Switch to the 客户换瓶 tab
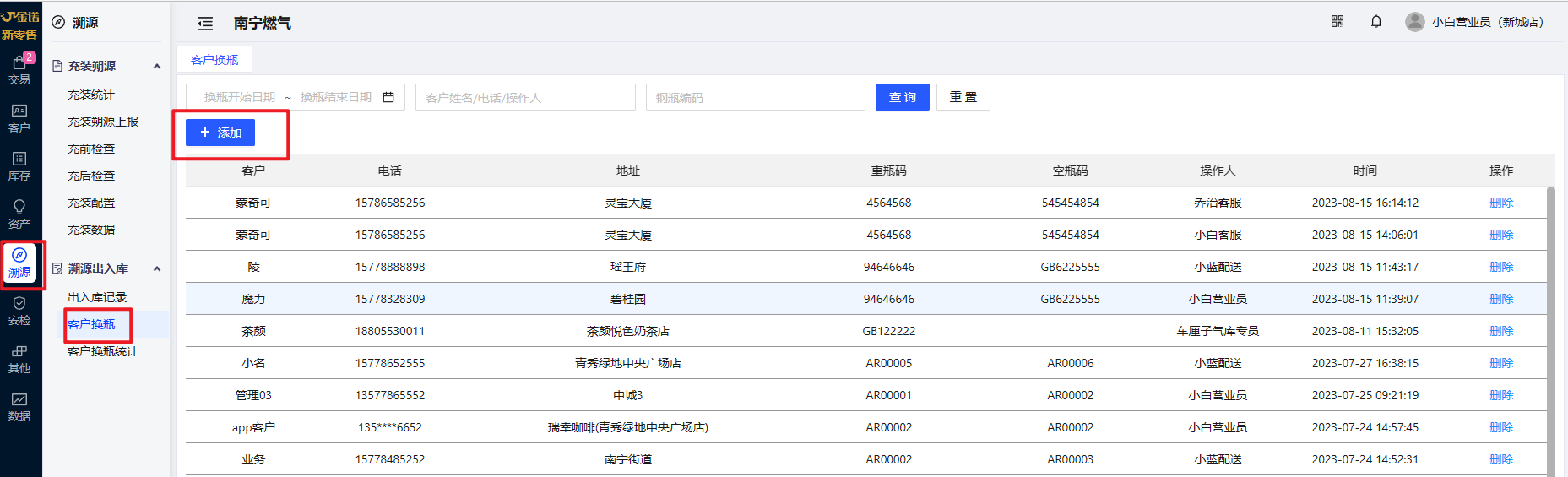The width and height of the screenshot is (1568, 477). 214,60
